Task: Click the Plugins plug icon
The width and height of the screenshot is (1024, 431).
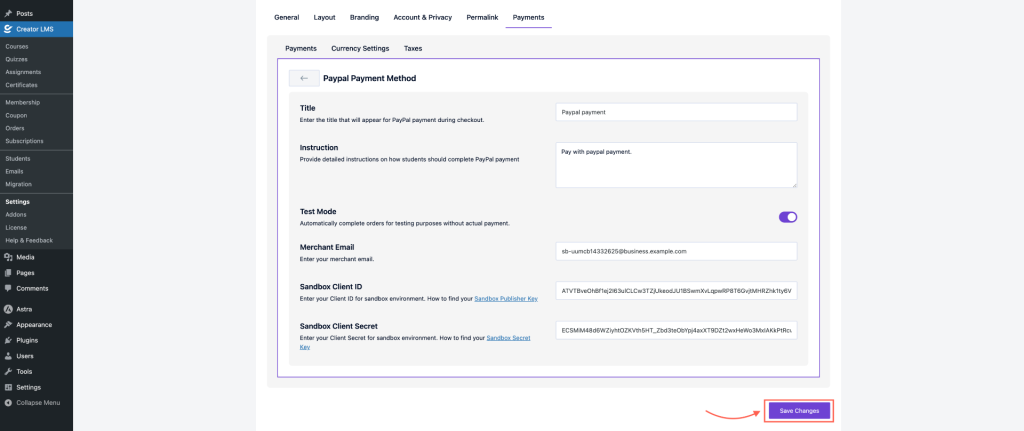Action: (x=9, y=340)
